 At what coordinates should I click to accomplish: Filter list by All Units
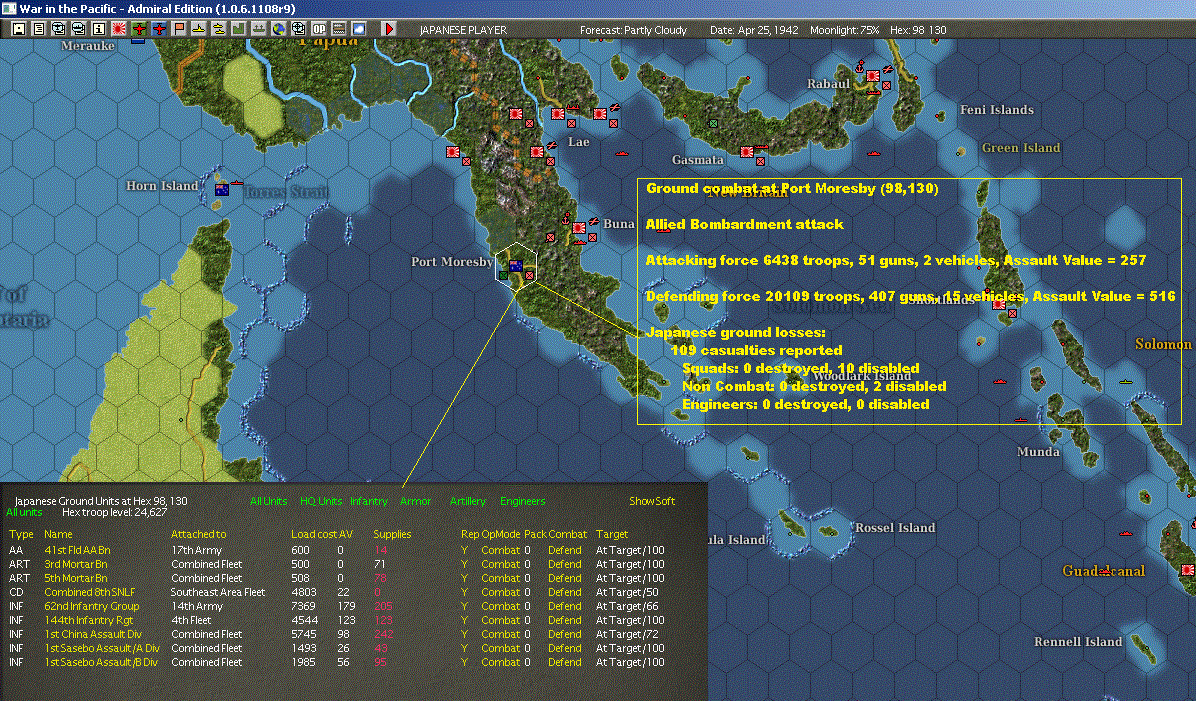[x=268, y=501]
